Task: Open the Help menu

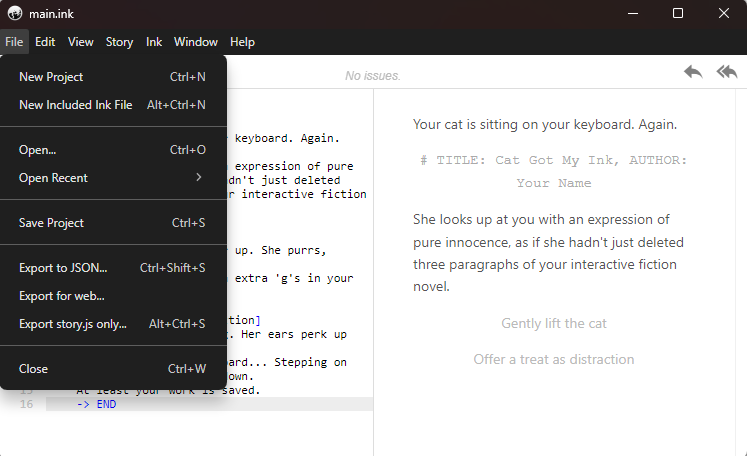Action: point(242,42)
